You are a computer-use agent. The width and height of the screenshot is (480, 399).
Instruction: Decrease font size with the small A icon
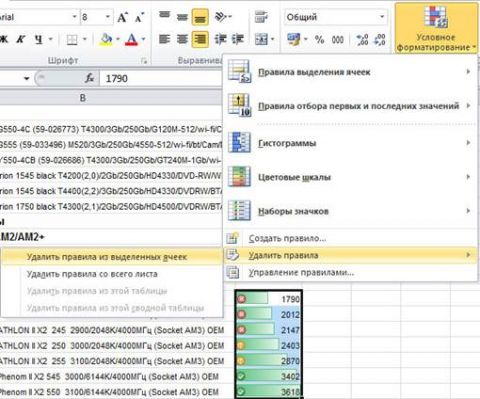139,17
